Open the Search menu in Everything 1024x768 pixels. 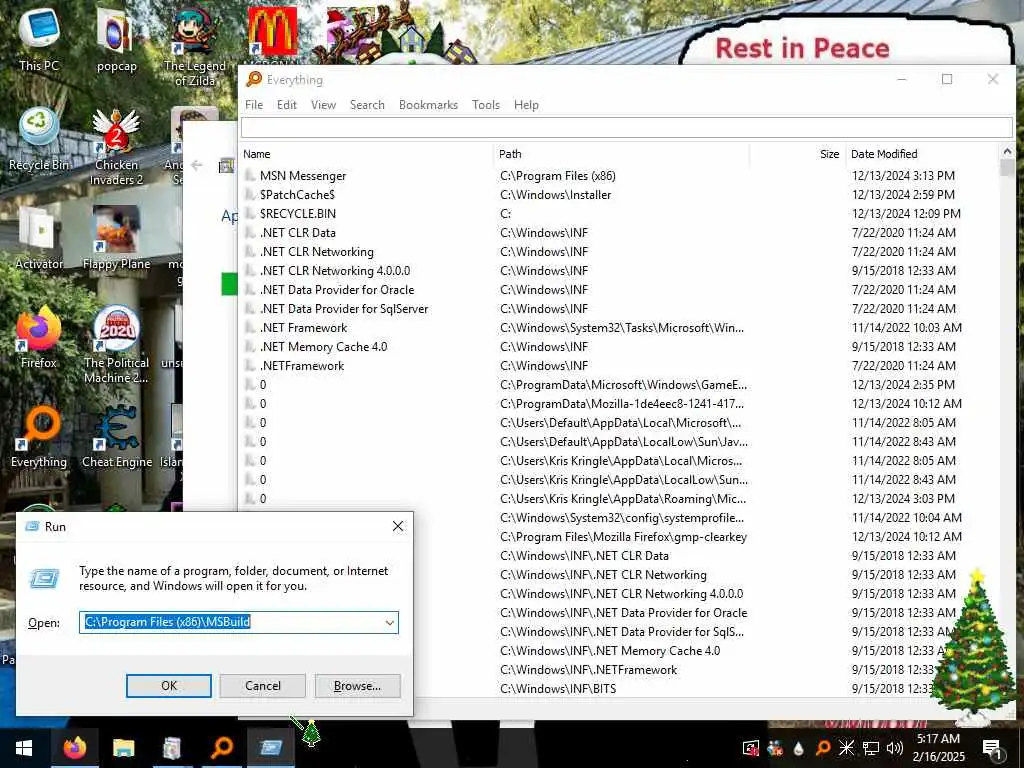click(367, 104)
